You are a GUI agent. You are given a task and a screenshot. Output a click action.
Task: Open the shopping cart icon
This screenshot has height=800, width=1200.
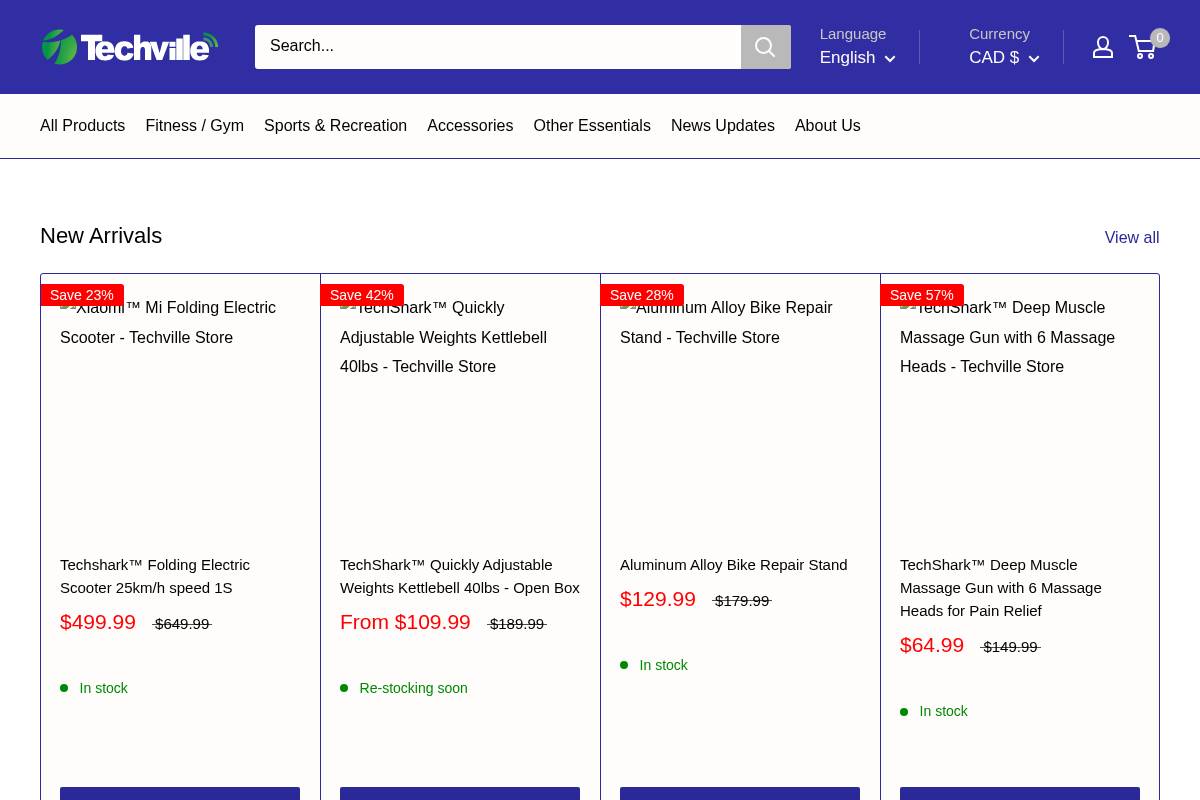pos(1143,47)
